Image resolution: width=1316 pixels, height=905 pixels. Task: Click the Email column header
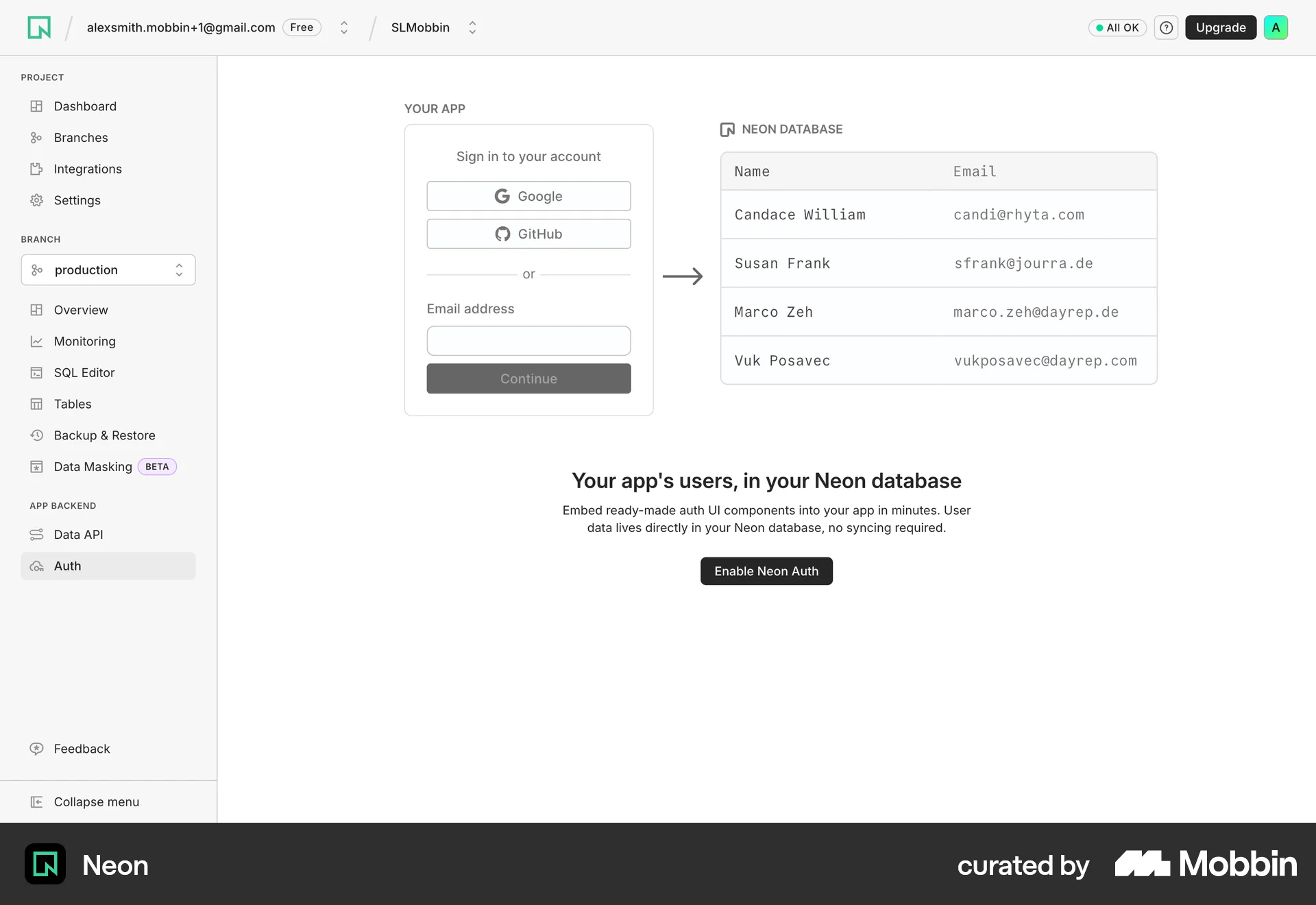[x=975, y=172]
